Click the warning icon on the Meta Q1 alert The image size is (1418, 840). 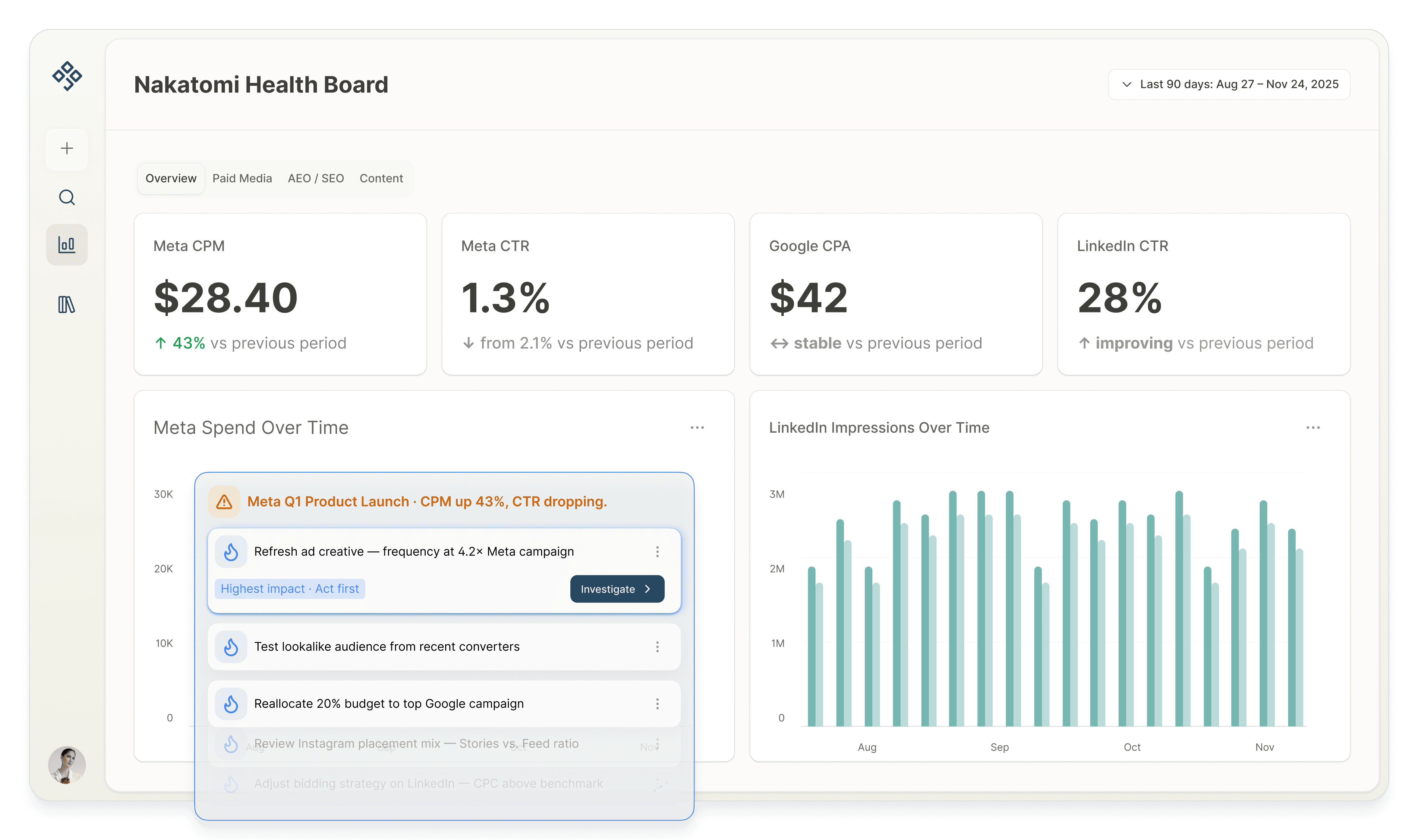(224, 502)
